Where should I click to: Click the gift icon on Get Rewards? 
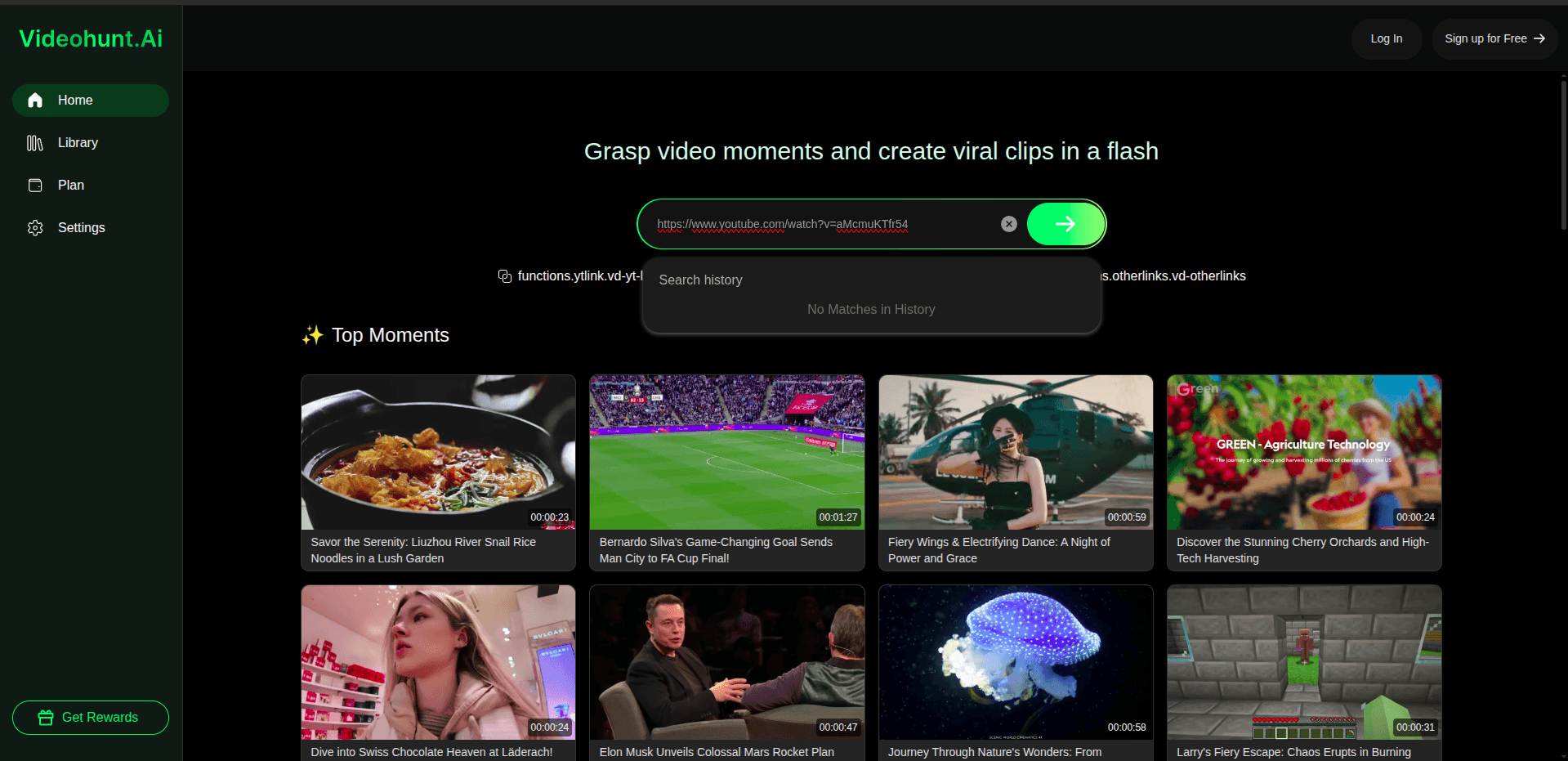(46, 718)
